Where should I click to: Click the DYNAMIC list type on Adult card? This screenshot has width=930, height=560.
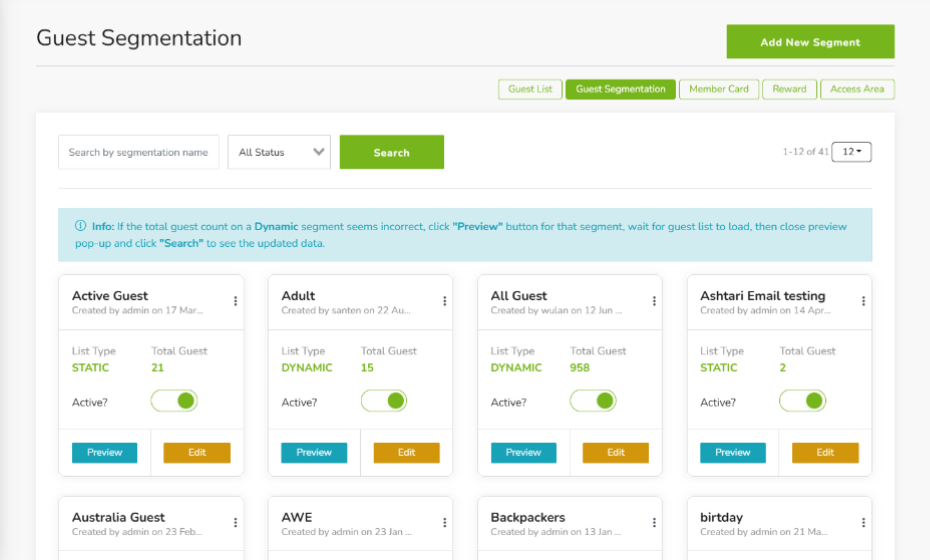307,368
